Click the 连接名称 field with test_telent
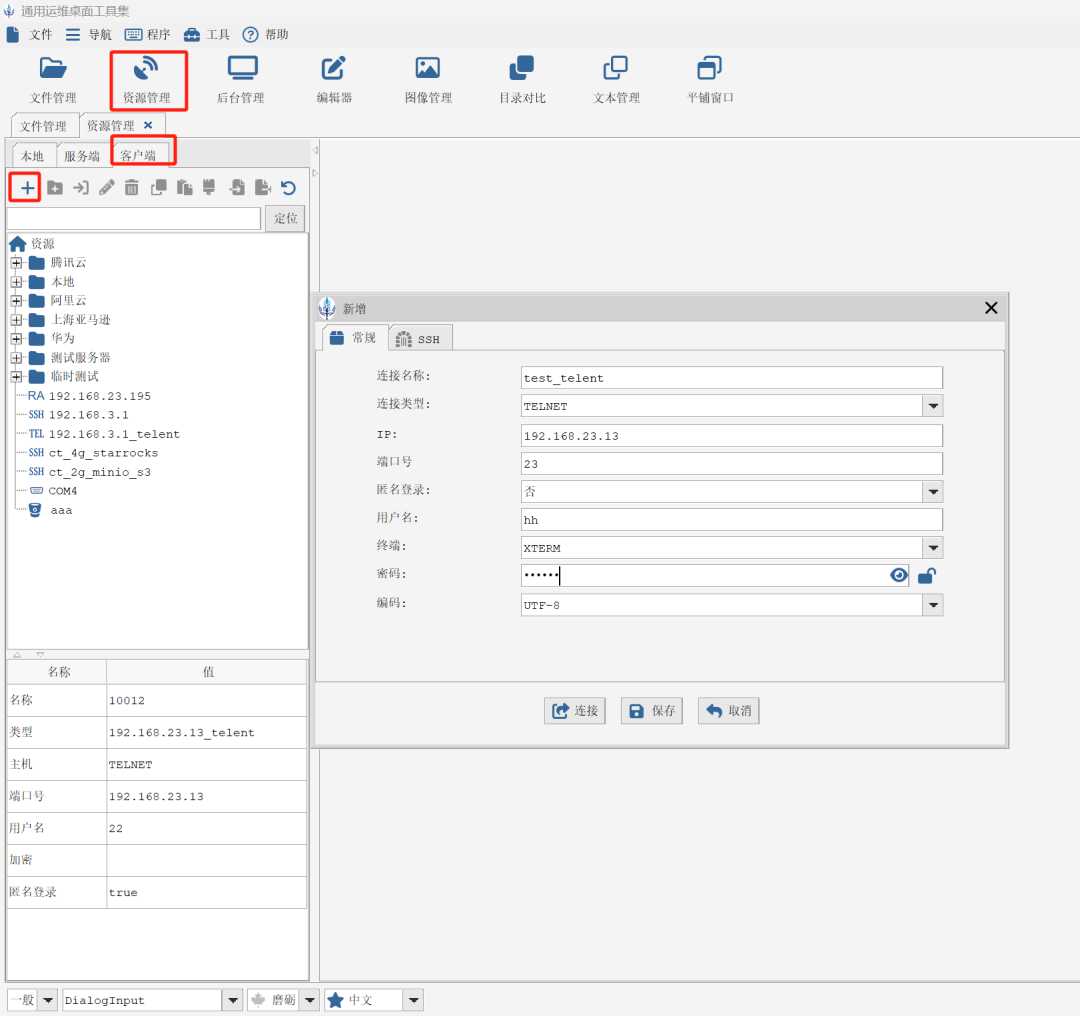The image size is (1080, 1016). click(x=731, y=378)
